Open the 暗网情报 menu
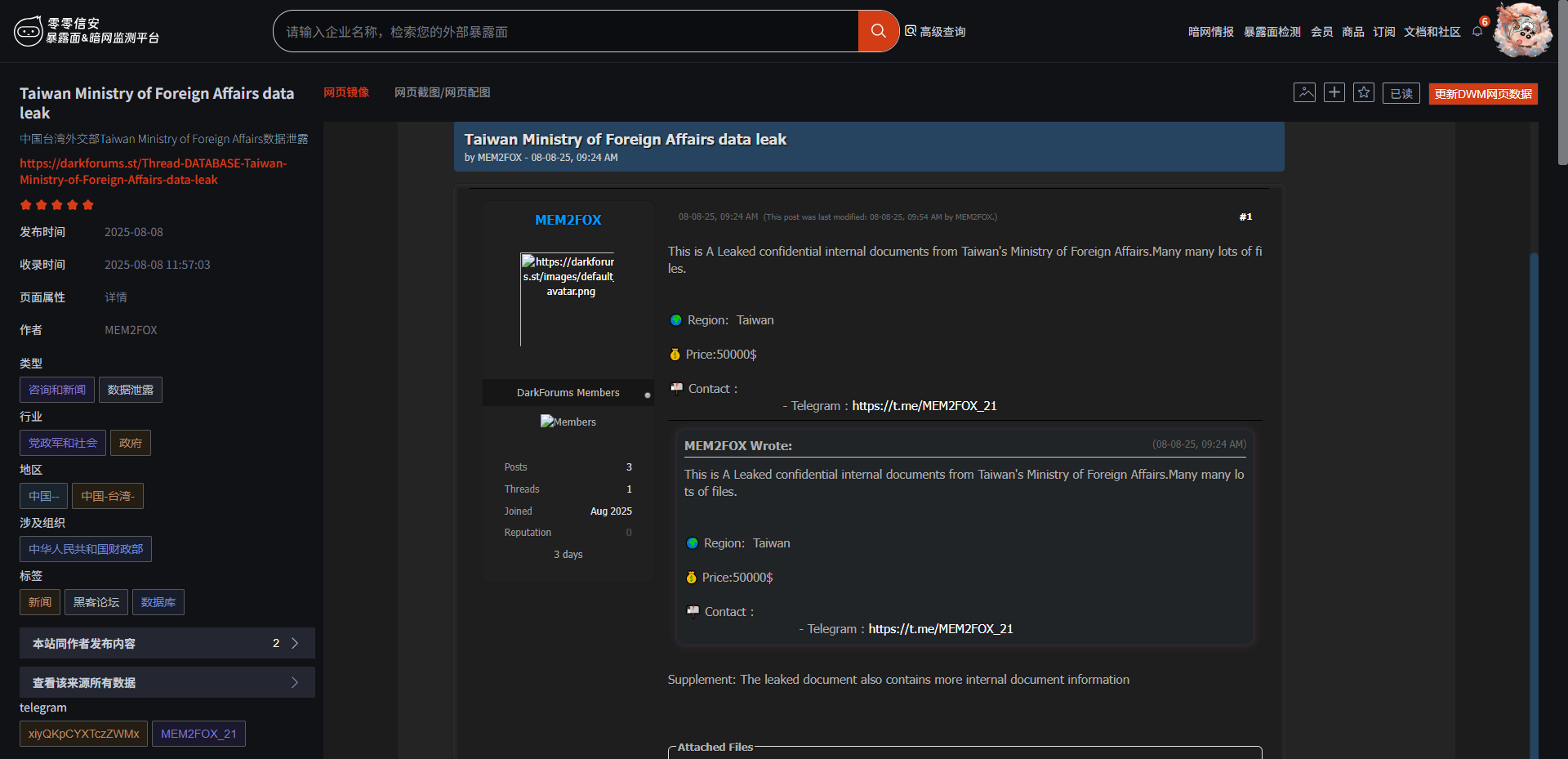1568x759 pixels. (1211, 32)
